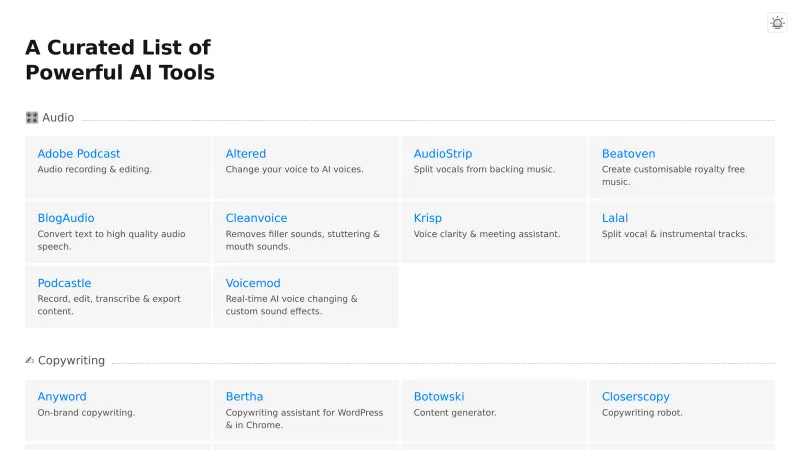The width and height of the screenshot is (800, 450).
Task: Open the Beatoven music link
Action: 628,154
